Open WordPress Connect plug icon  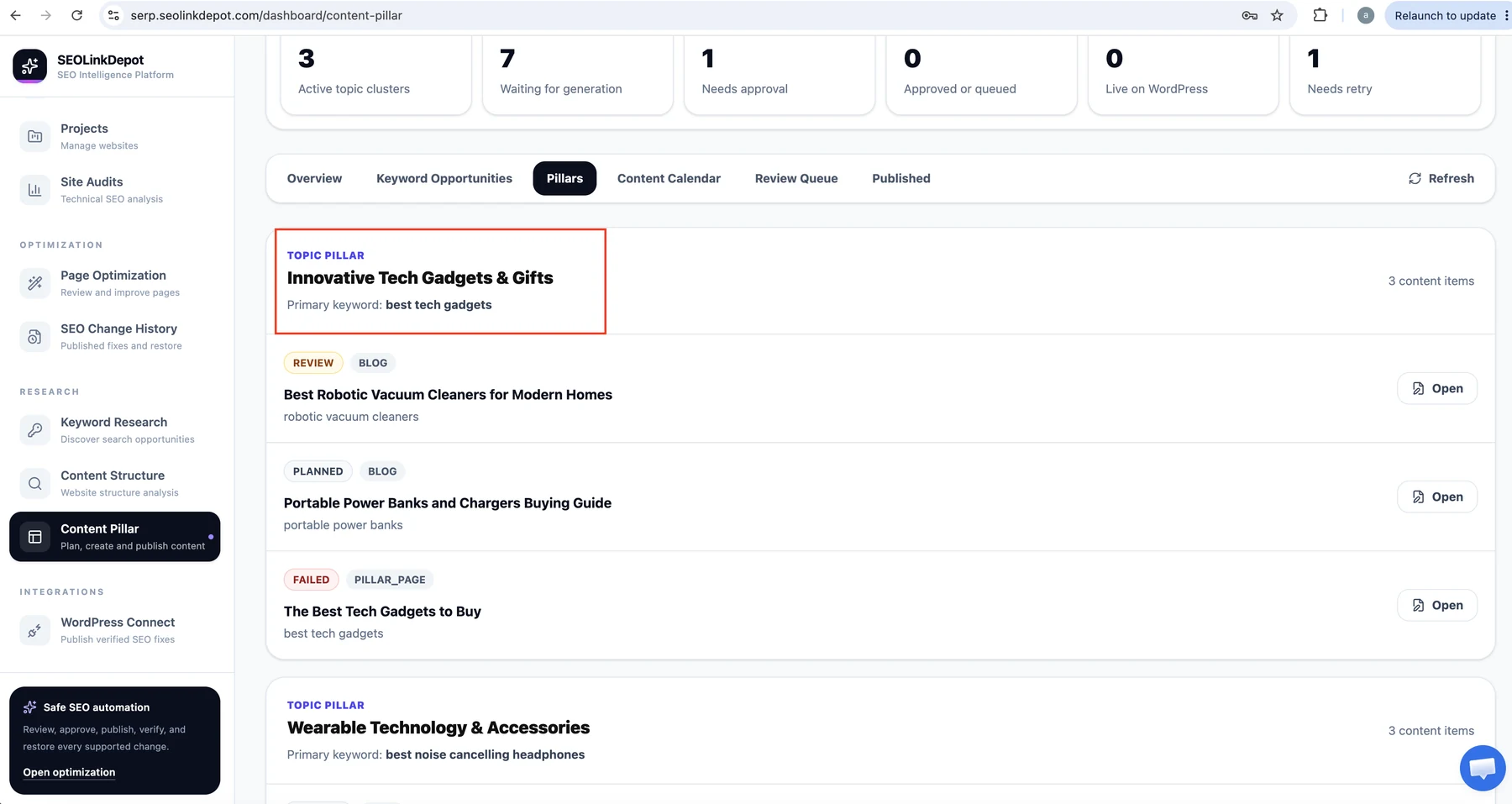pos(34,630)
